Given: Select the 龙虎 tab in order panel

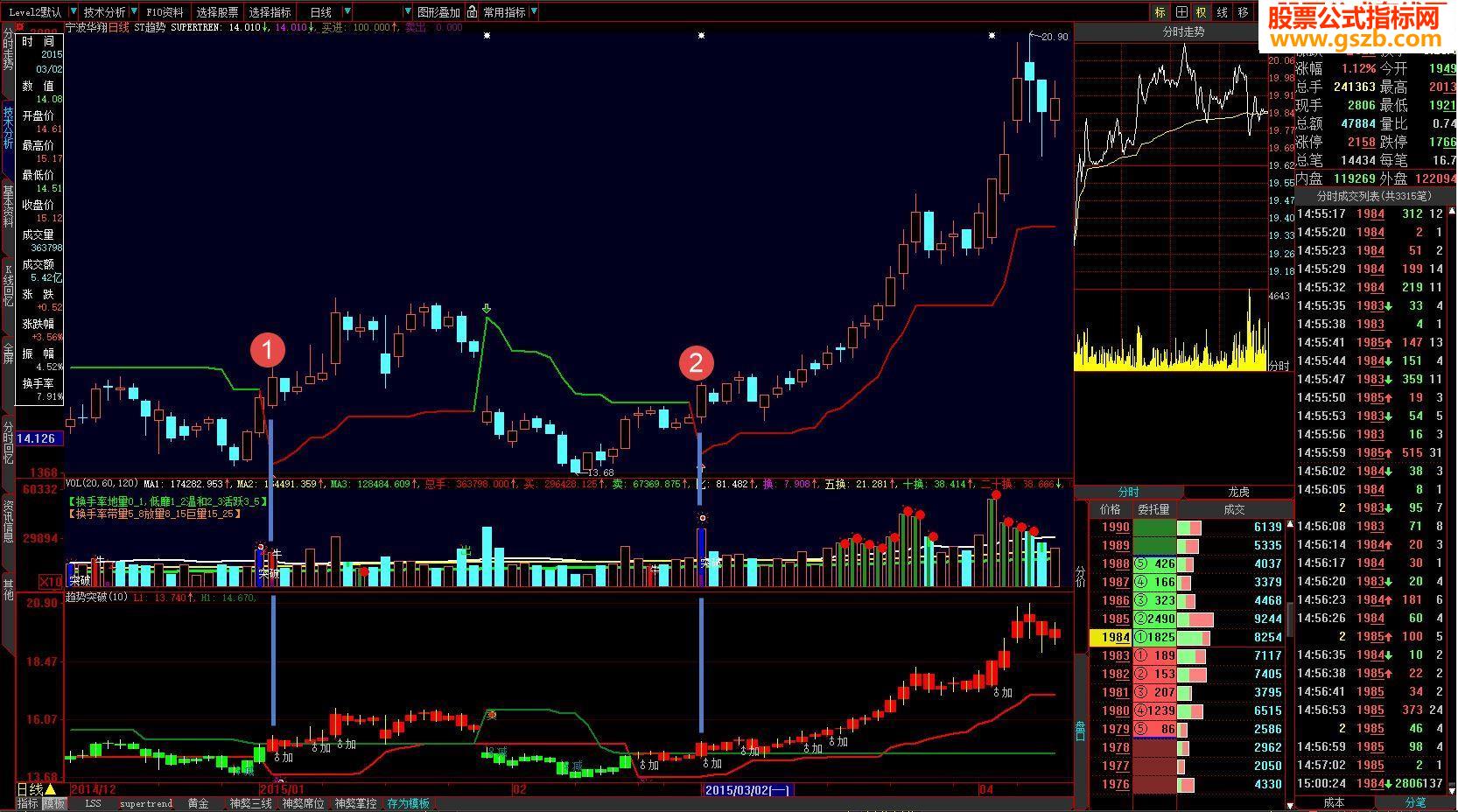Looking at the screenshot, I should [x=1238, y=492].
